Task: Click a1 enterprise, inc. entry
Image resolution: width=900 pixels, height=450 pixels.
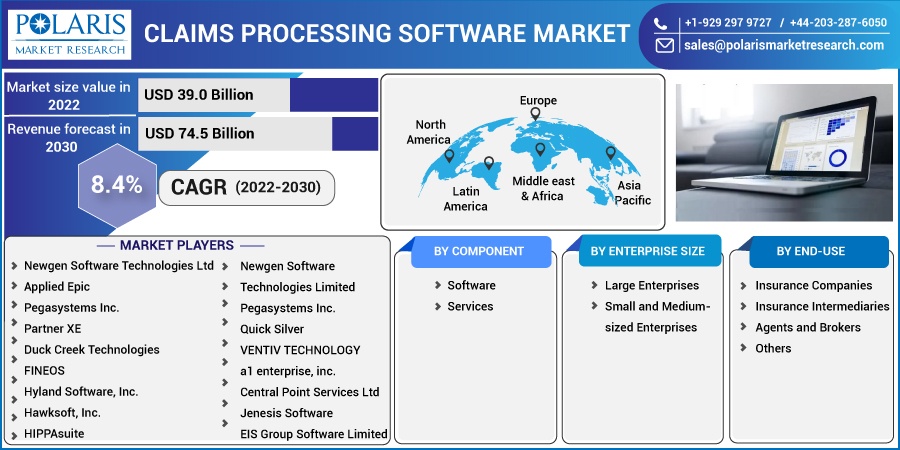Action: pyautogui.click(x=288, y=371)
